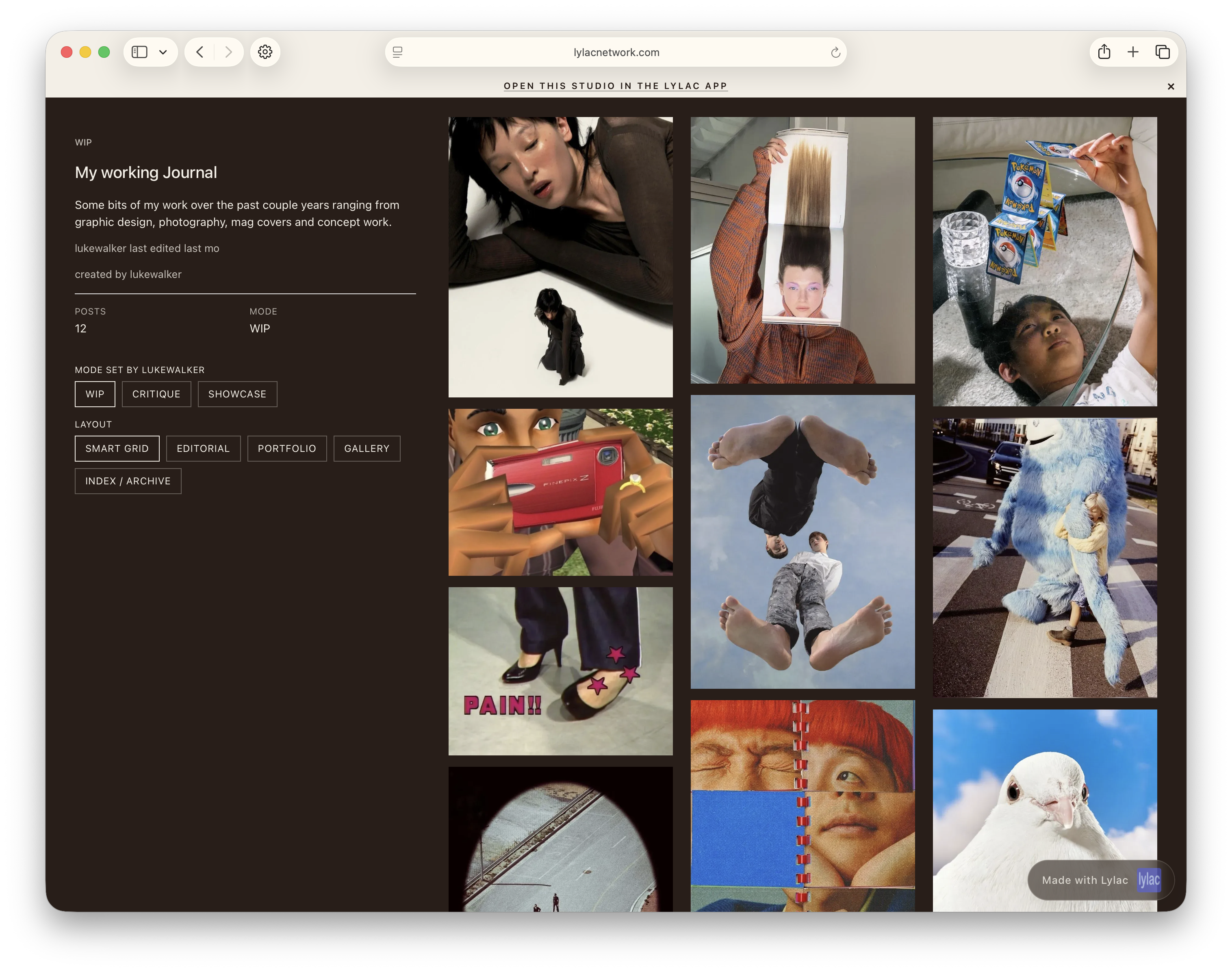Navigate forward a page
Viewport: 1232px width, 972px height.
click(228, 52)
